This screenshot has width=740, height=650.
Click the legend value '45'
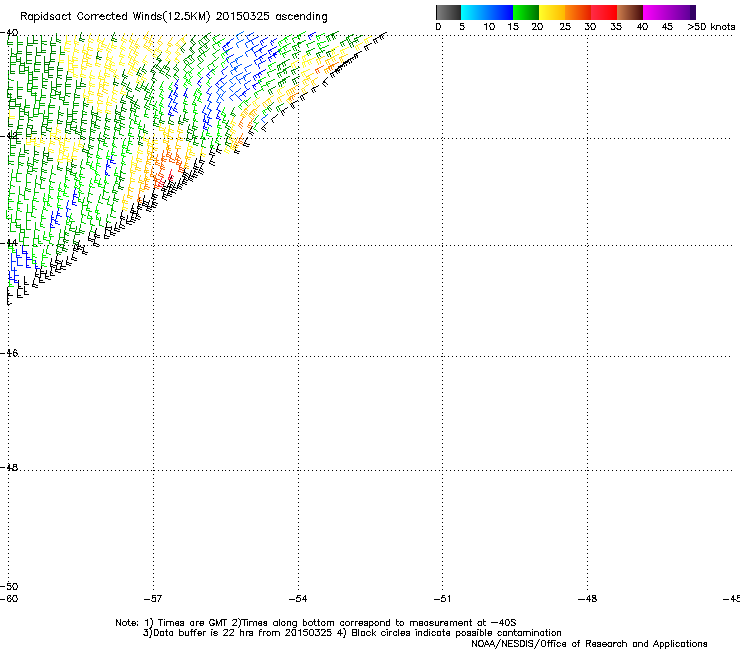[x=667, y=27]
